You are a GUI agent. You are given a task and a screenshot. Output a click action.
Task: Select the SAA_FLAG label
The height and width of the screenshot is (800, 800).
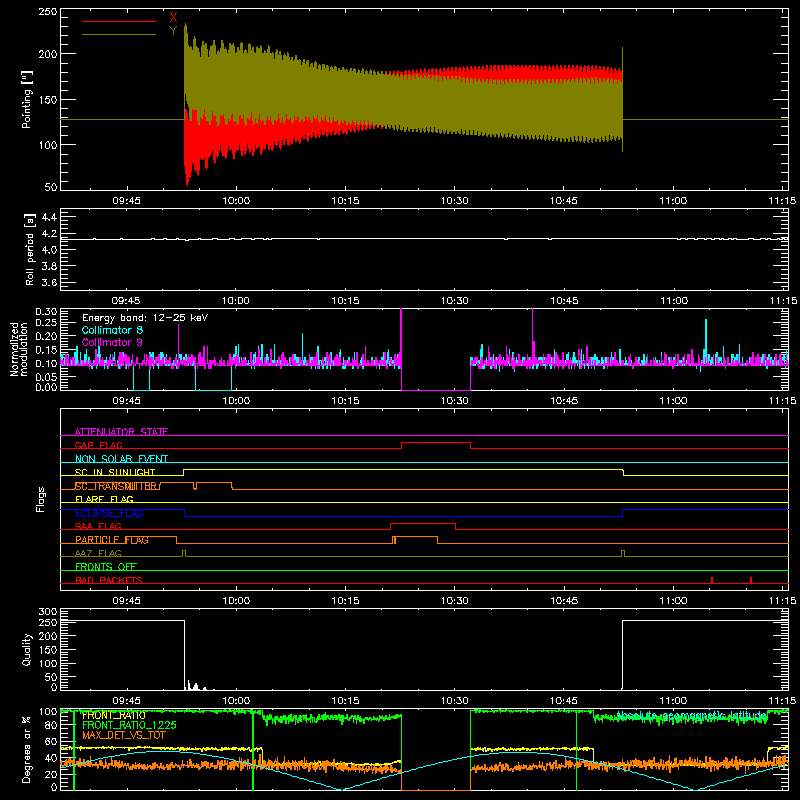98,526
